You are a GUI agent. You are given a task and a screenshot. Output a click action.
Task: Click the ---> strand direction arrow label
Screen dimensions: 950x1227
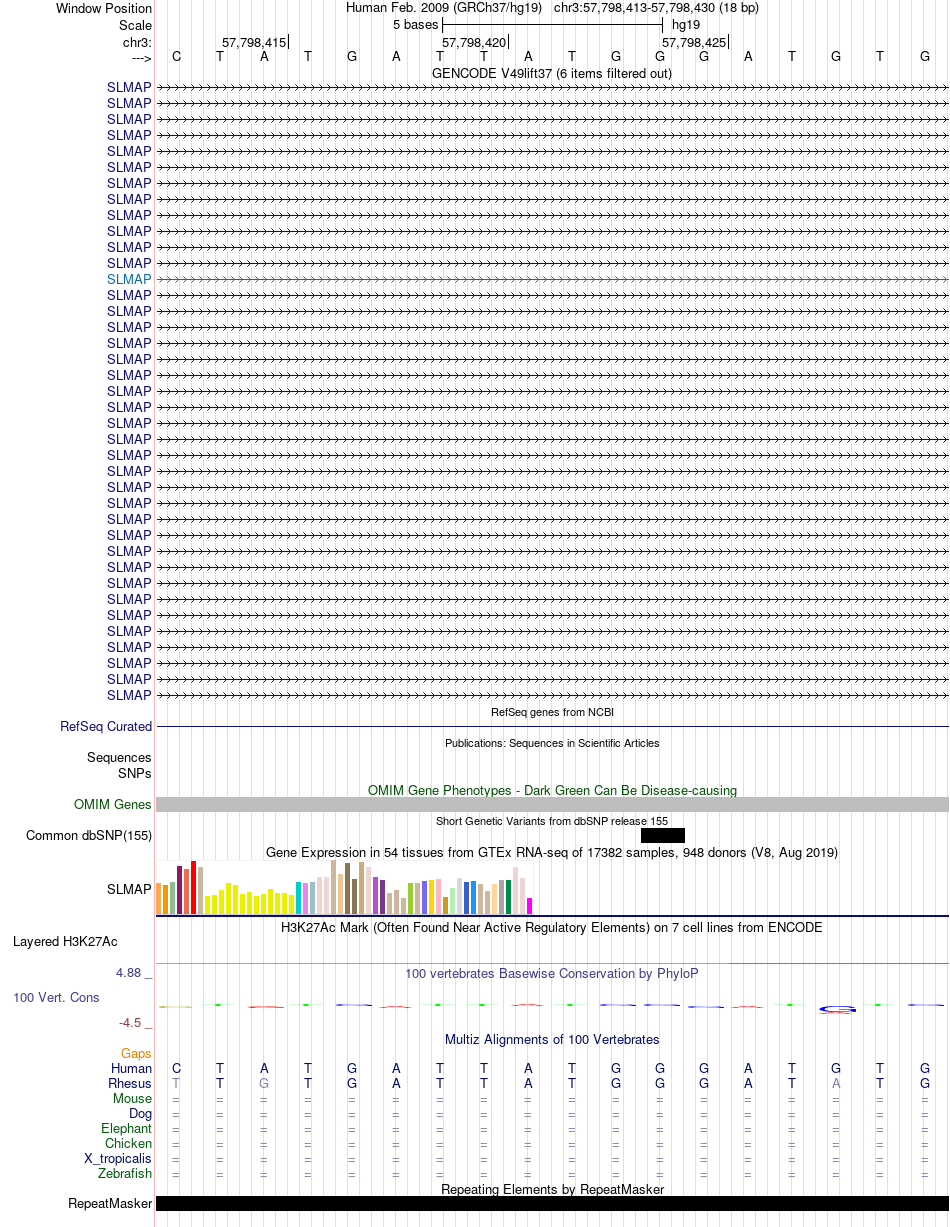[x=141, y=58]
